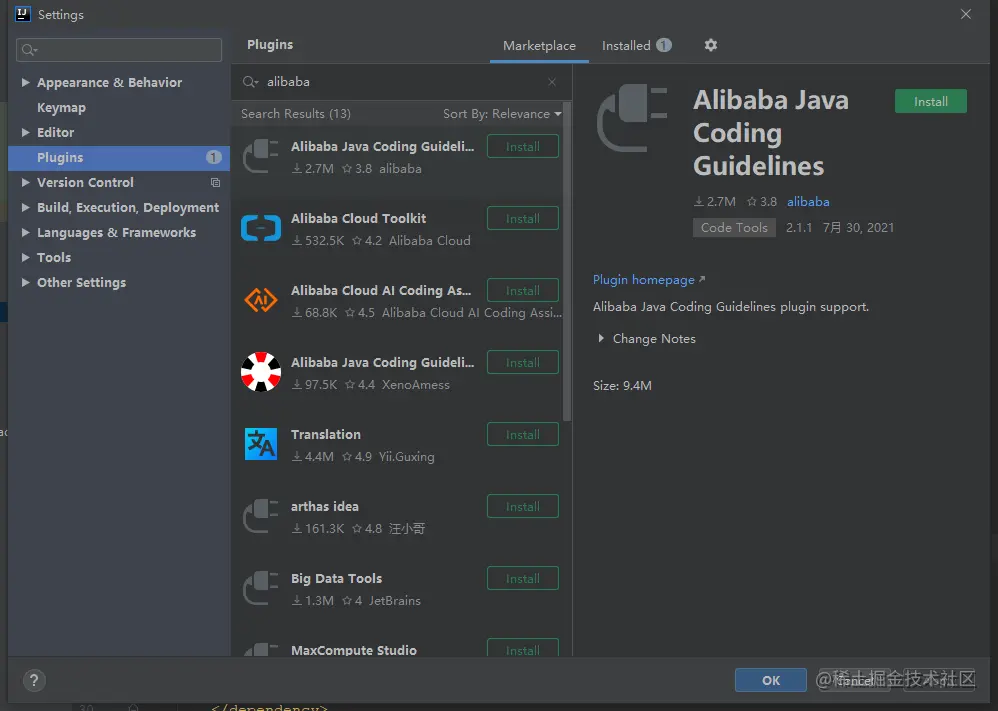
Task: Install Alibaba Cloud AI Coding Assistant
Action: click(x=523, y=290)
